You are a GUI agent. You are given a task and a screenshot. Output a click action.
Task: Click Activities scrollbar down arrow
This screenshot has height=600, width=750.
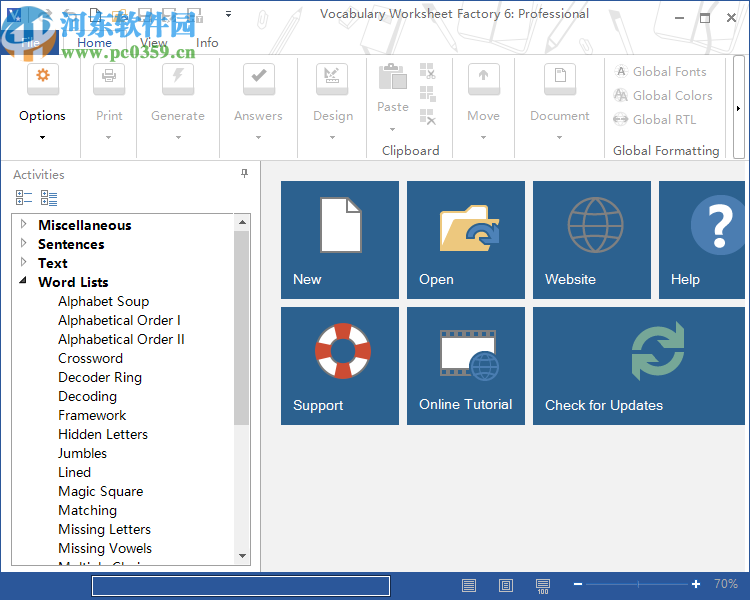click(x=242, y=556)
